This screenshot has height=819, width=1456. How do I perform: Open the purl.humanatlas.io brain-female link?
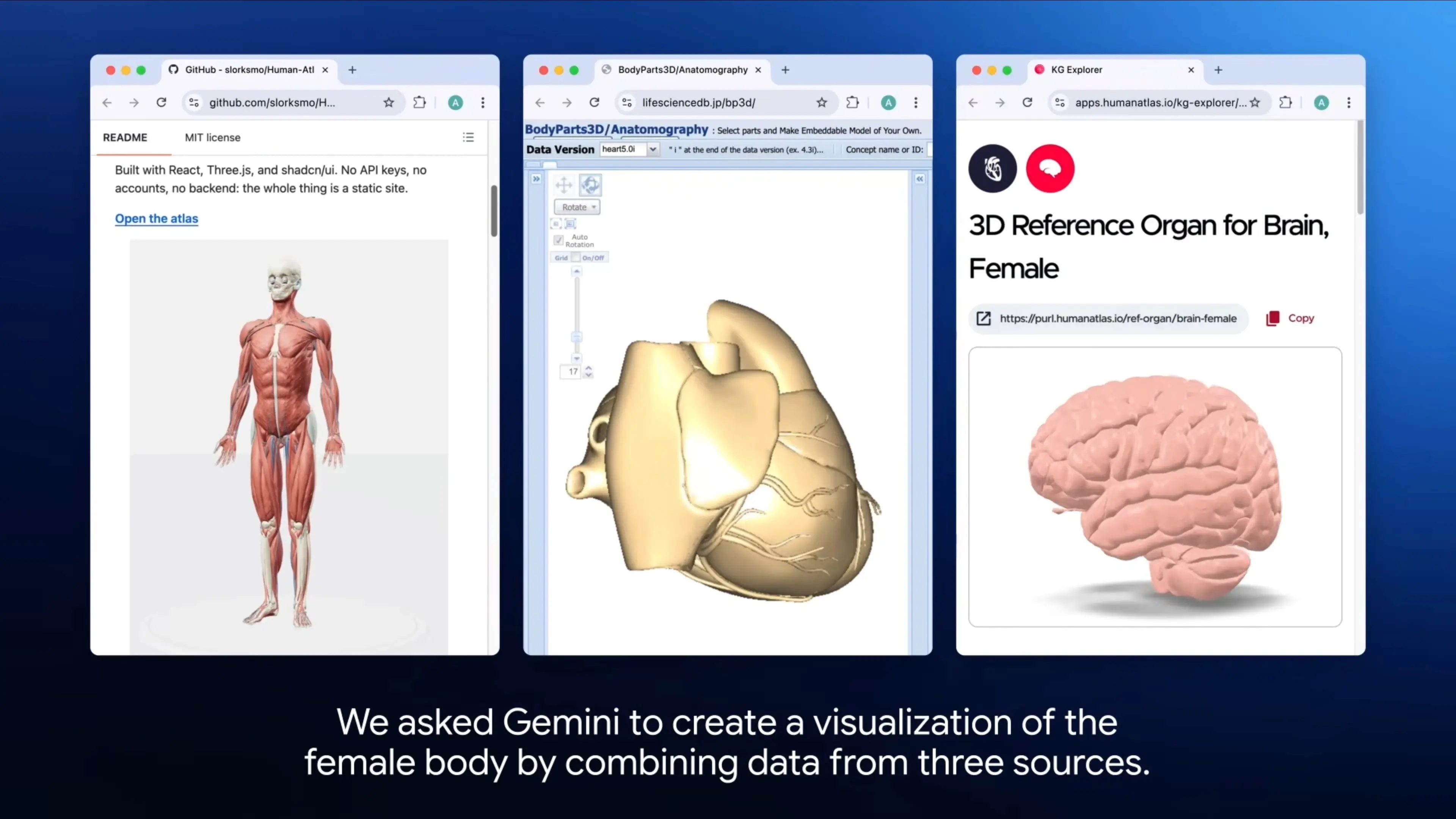pyautogui.click(x=1118, y=318)
